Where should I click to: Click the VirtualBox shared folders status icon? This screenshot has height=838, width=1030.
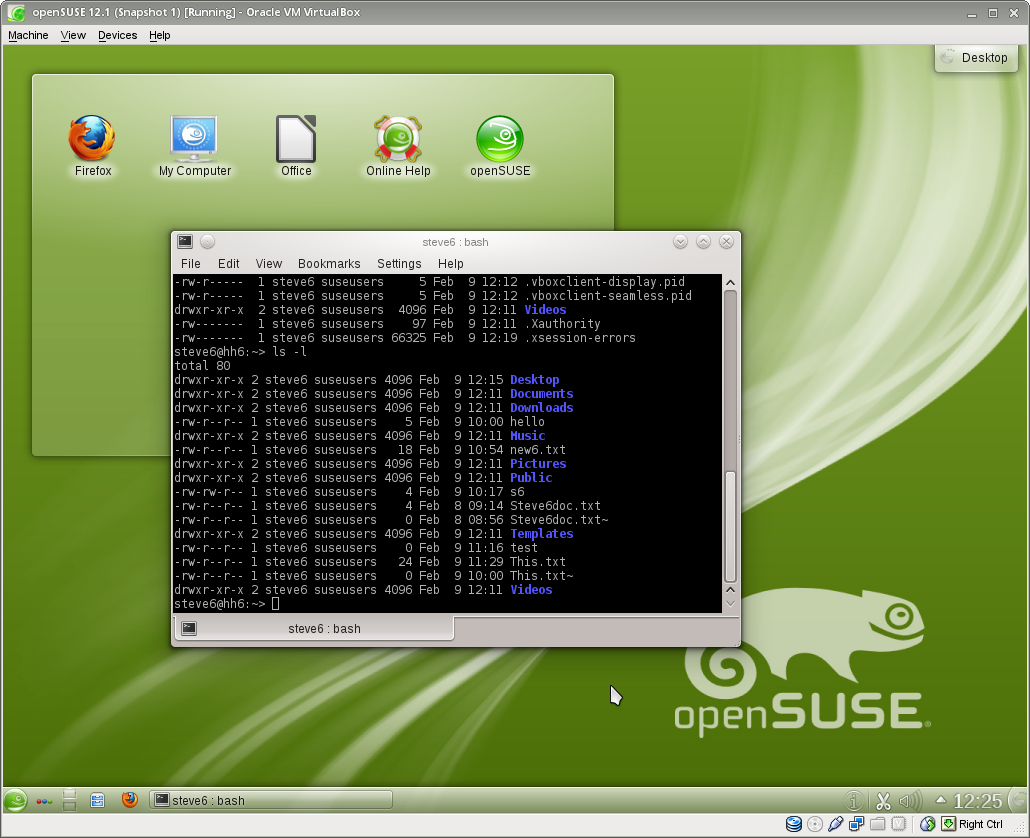click(x=878, y=824)
